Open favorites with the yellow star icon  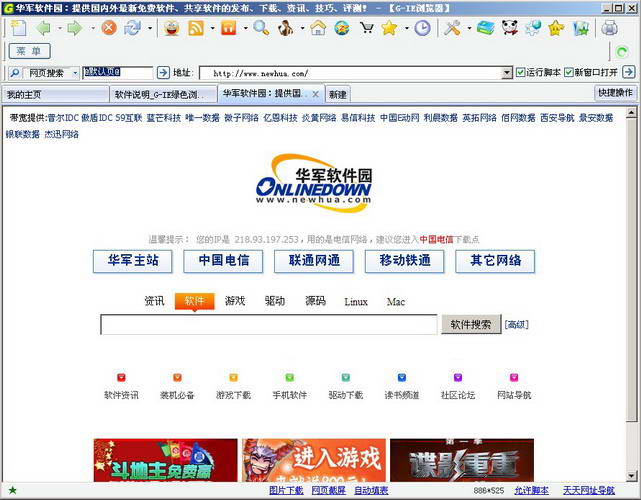tap(390, 28)
